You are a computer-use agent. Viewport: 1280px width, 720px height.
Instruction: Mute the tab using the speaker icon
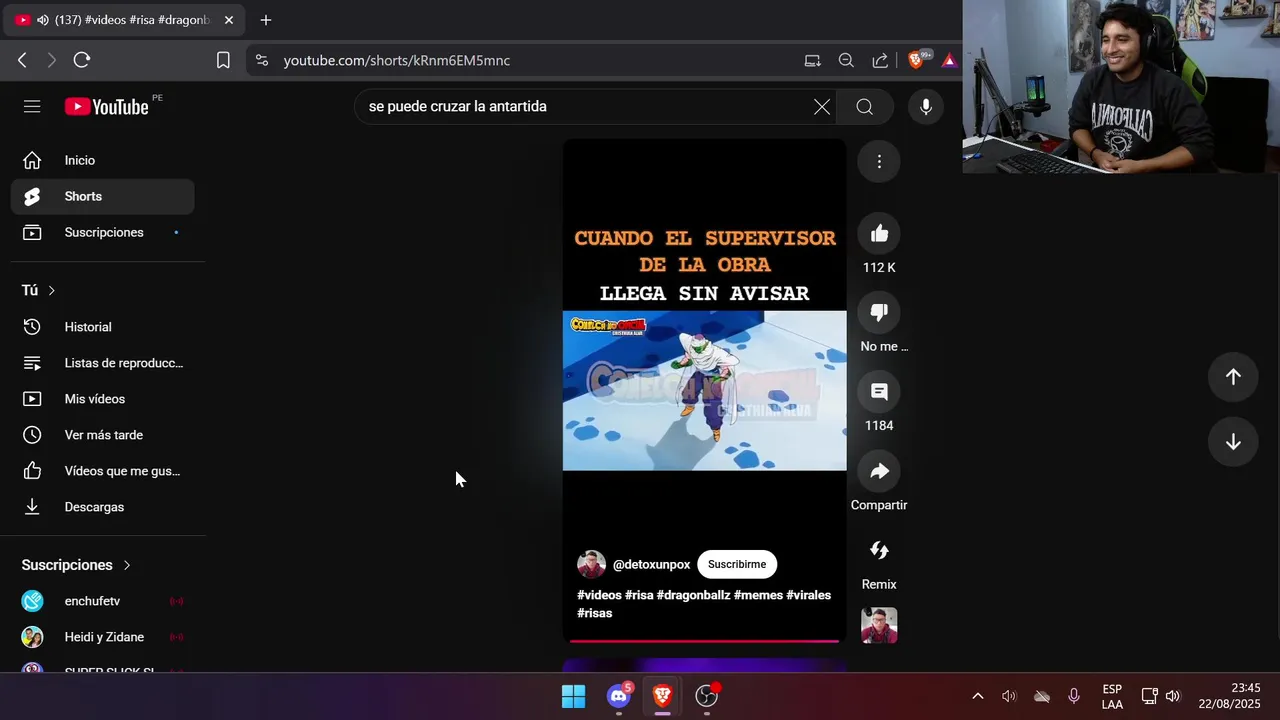[43, 20]
